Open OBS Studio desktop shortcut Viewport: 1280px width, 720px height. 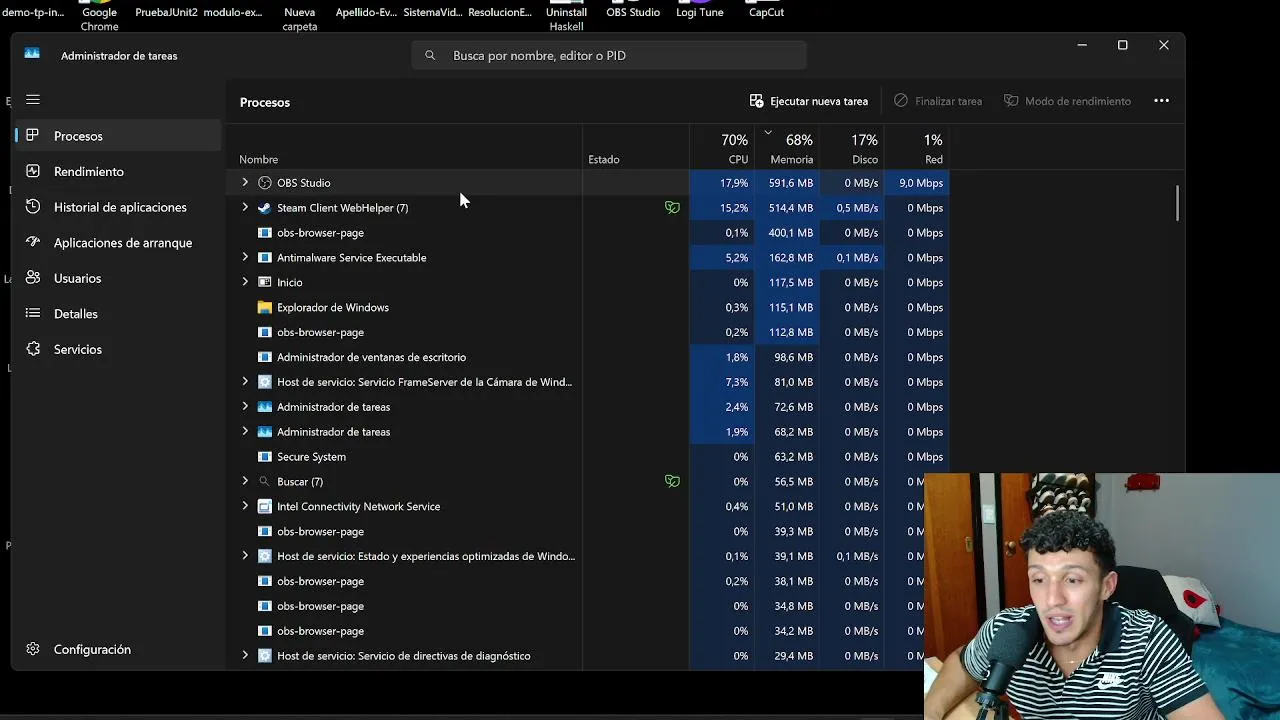coord(633,10)
